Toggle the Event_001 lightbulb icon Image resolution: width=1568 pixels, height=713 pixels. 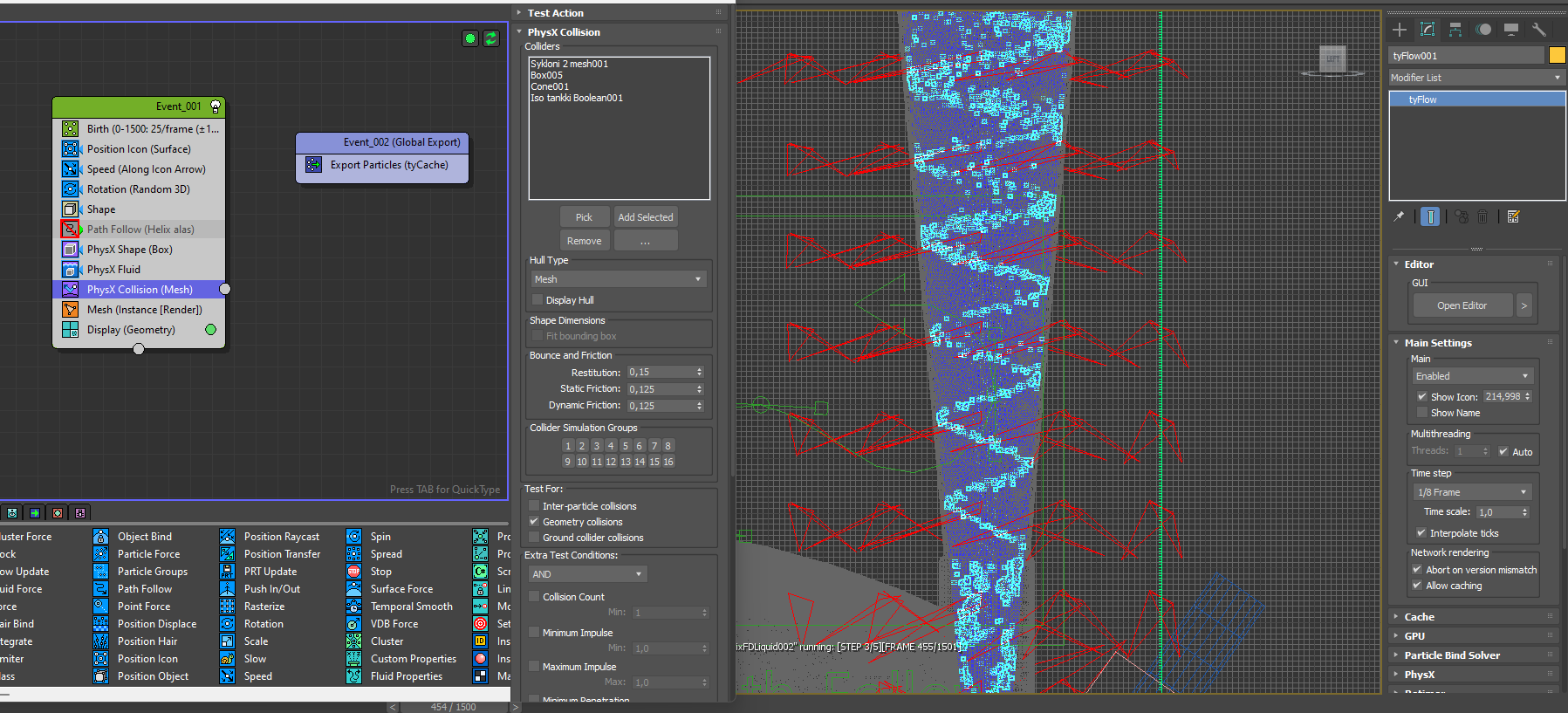pyautogui.click(x=216, y=106)
